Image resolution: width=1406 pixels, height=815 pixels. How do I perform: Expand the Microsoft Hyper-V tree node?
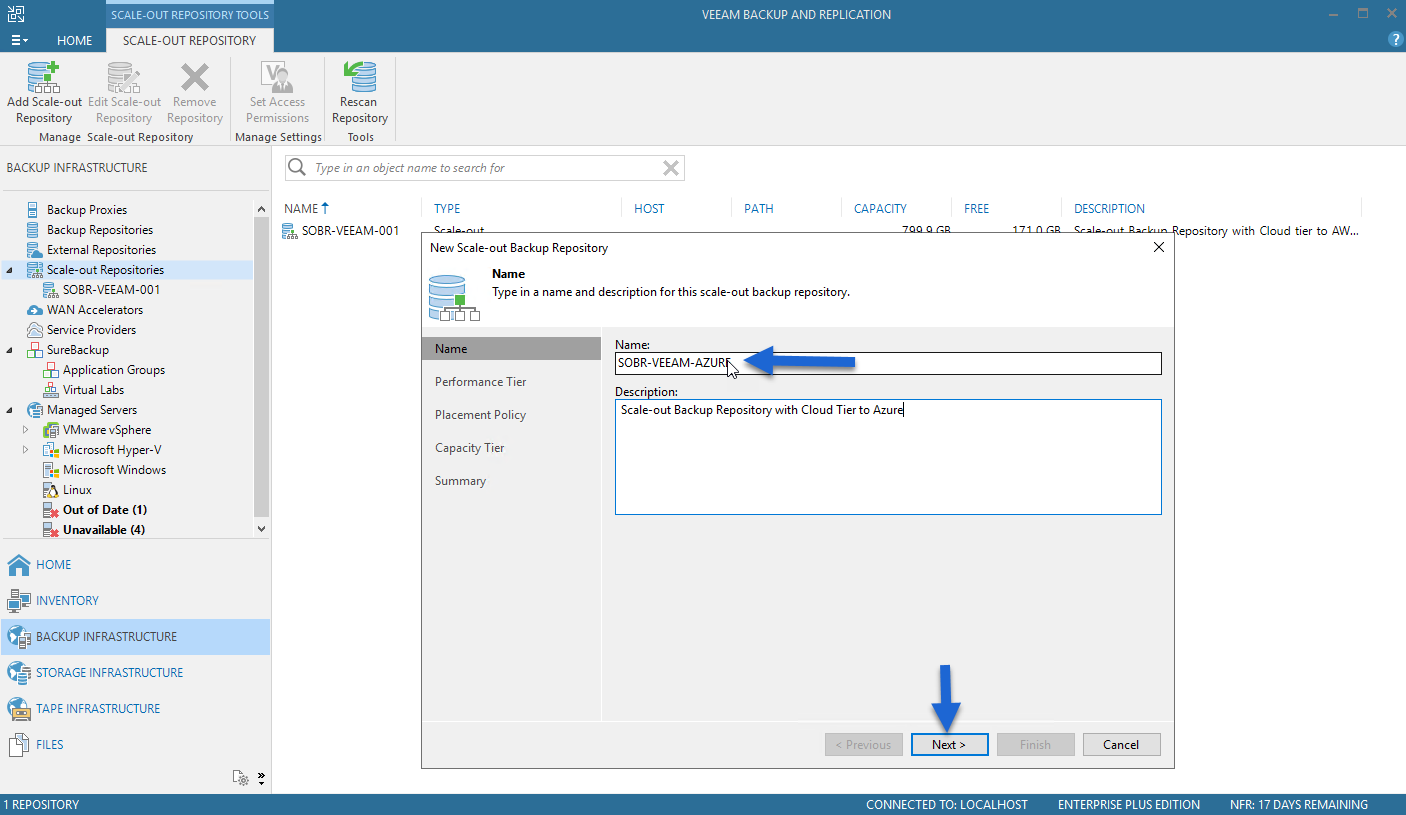pyautogui.click(x=26, y=450)
